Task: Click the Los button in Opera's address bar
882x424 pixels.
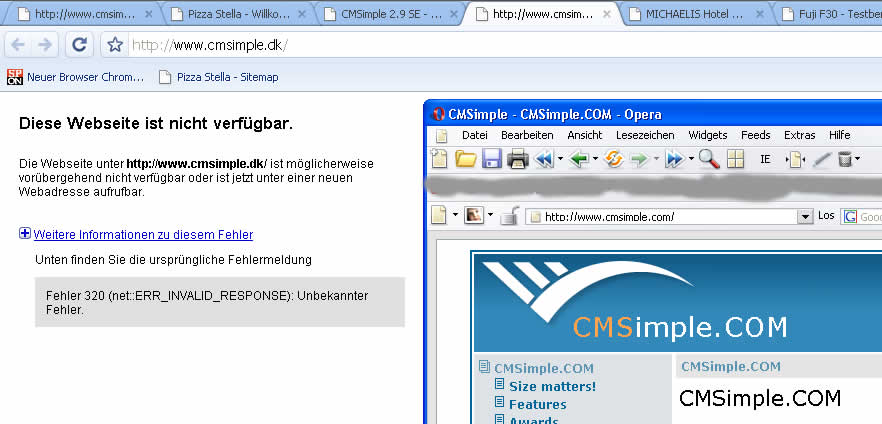Action: pos(826,215)
